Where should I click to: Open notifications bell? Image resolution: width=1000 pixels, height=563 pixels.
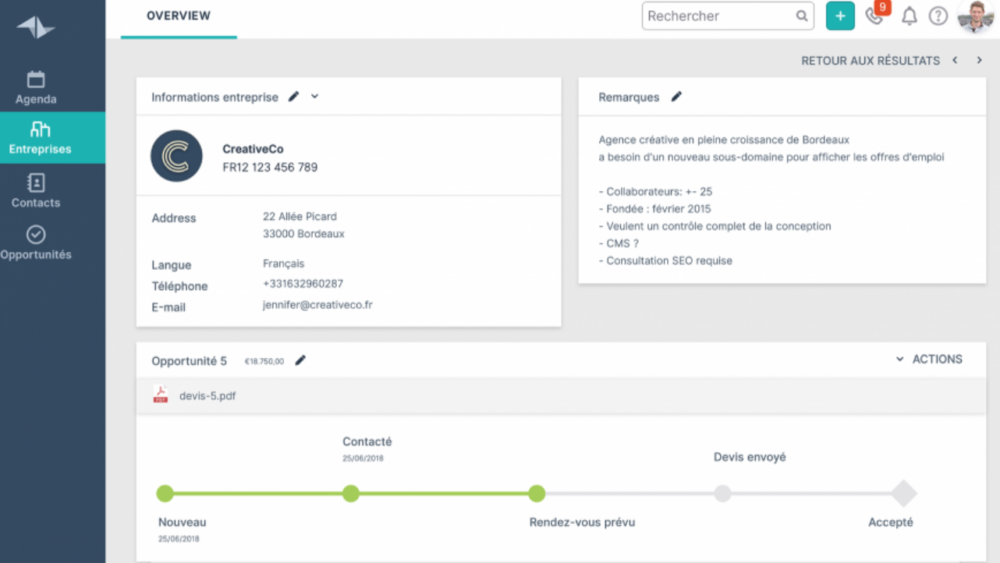coord(909,16)
